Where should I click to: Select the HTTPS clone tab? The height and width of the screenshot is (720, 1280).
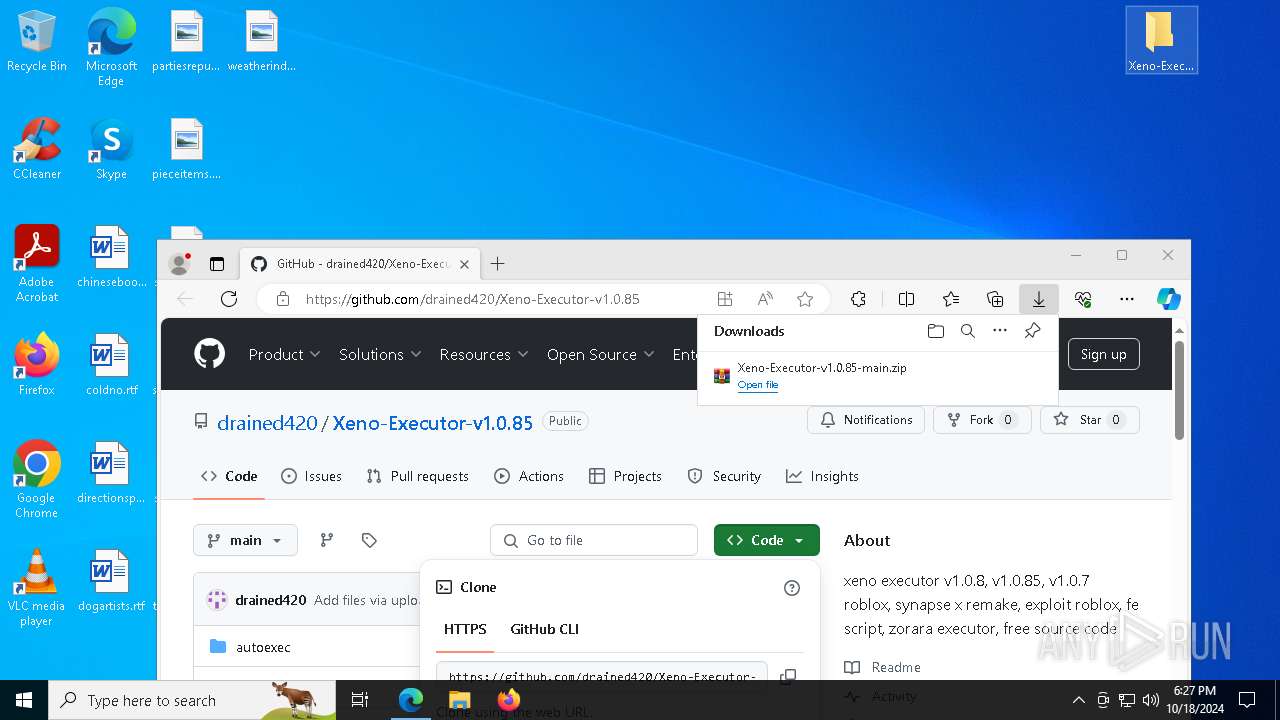coord(465,629)
